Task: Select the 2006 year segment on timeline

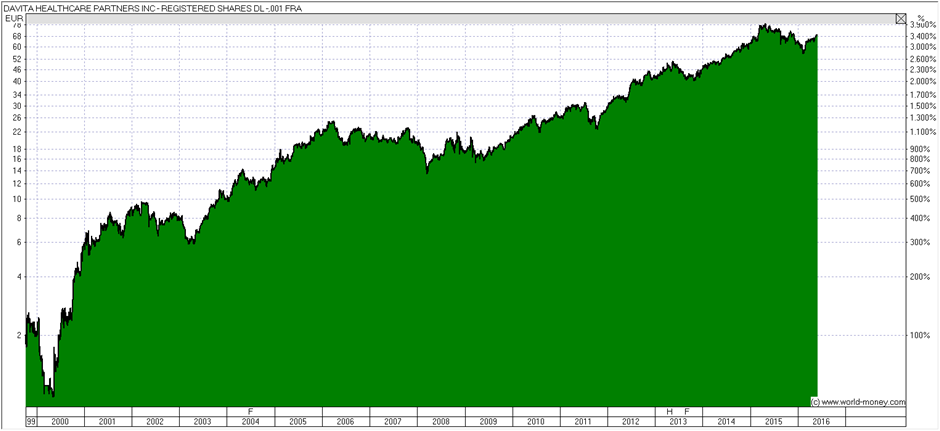Action: 346,422
